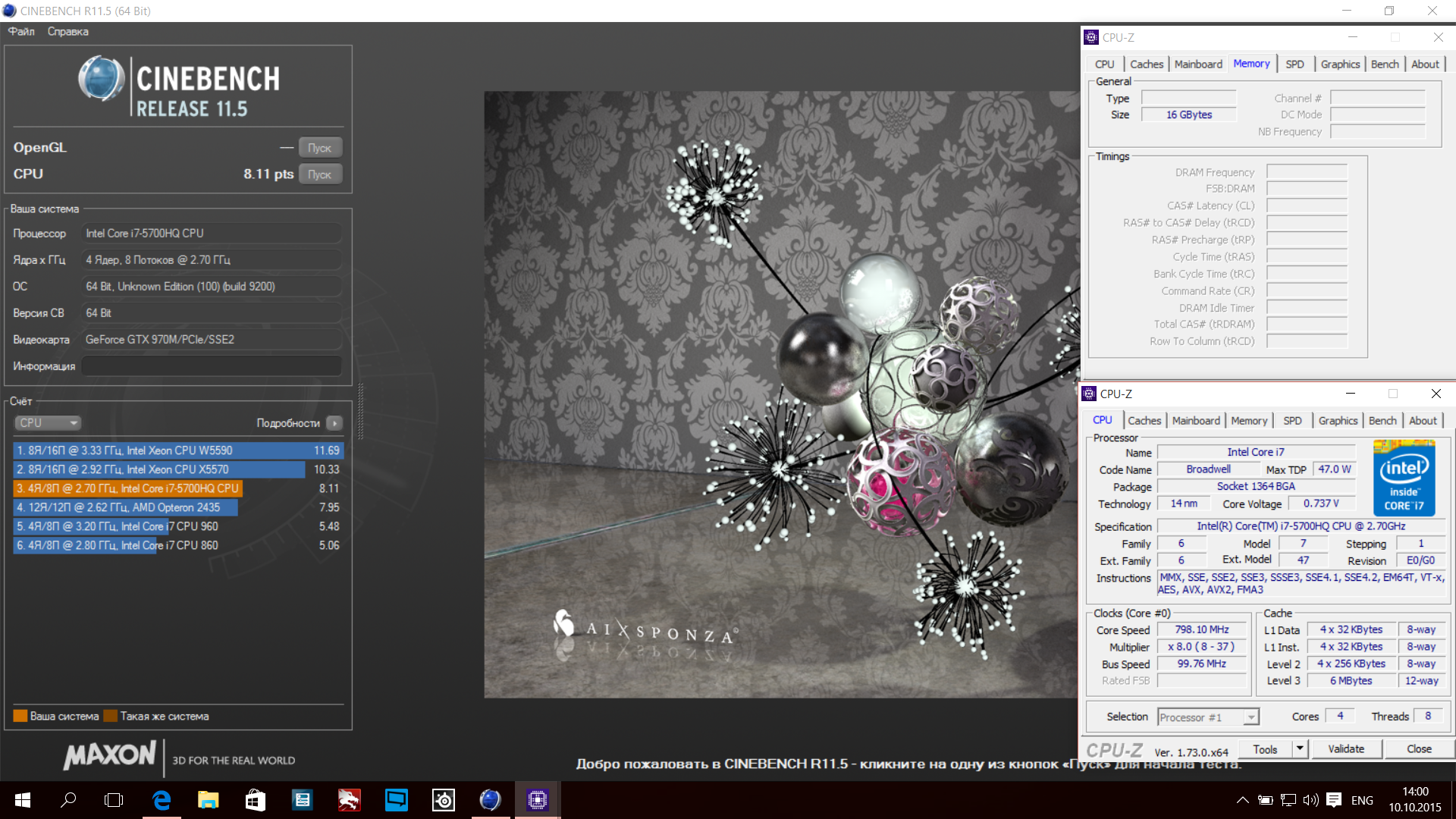Show hidden system tray icons
Viewport: 1456px width, 819px height.
point(1242,800)
